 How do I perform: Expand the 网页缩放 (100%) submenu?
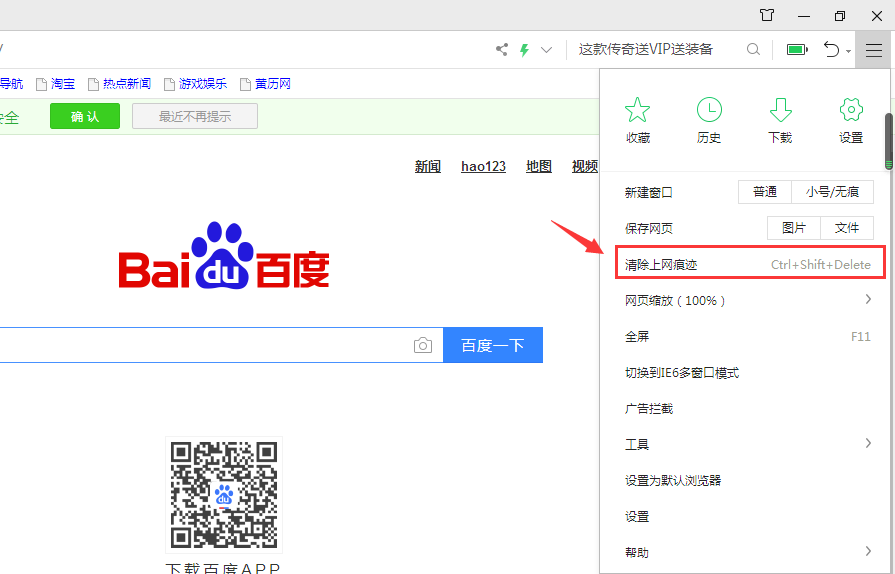(868, 300)
